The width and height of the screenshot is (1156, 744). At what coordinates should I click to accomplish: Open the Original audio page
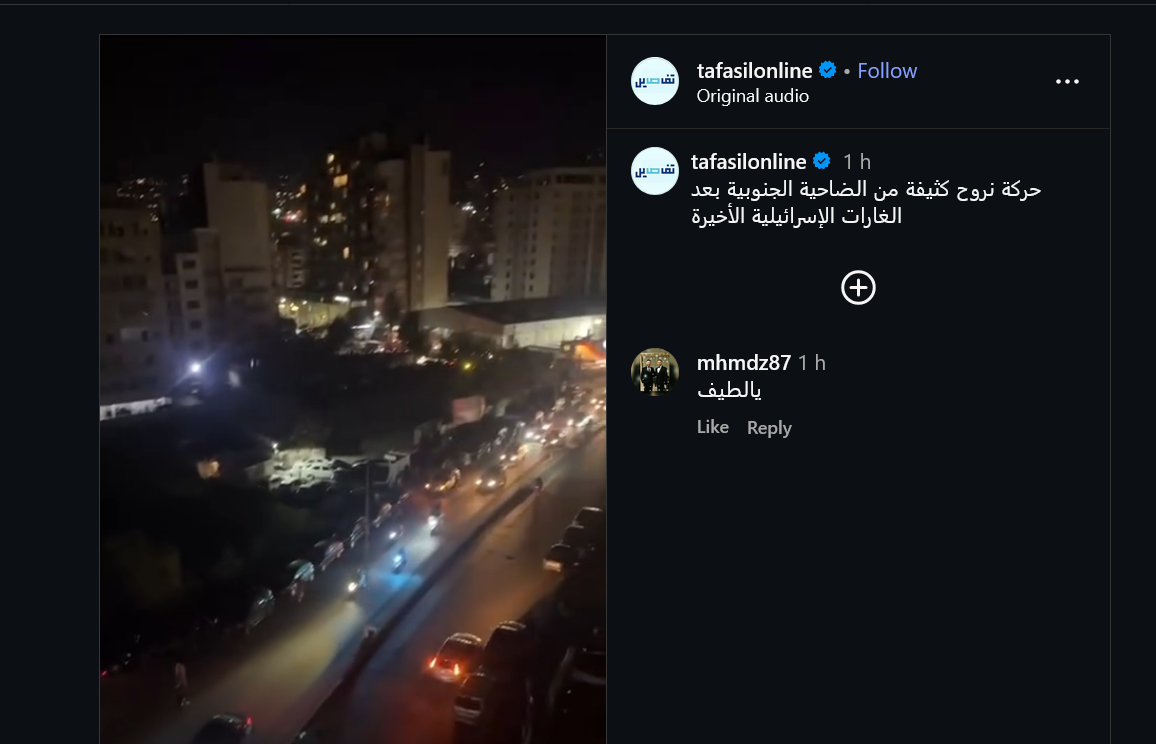(752, 96)
